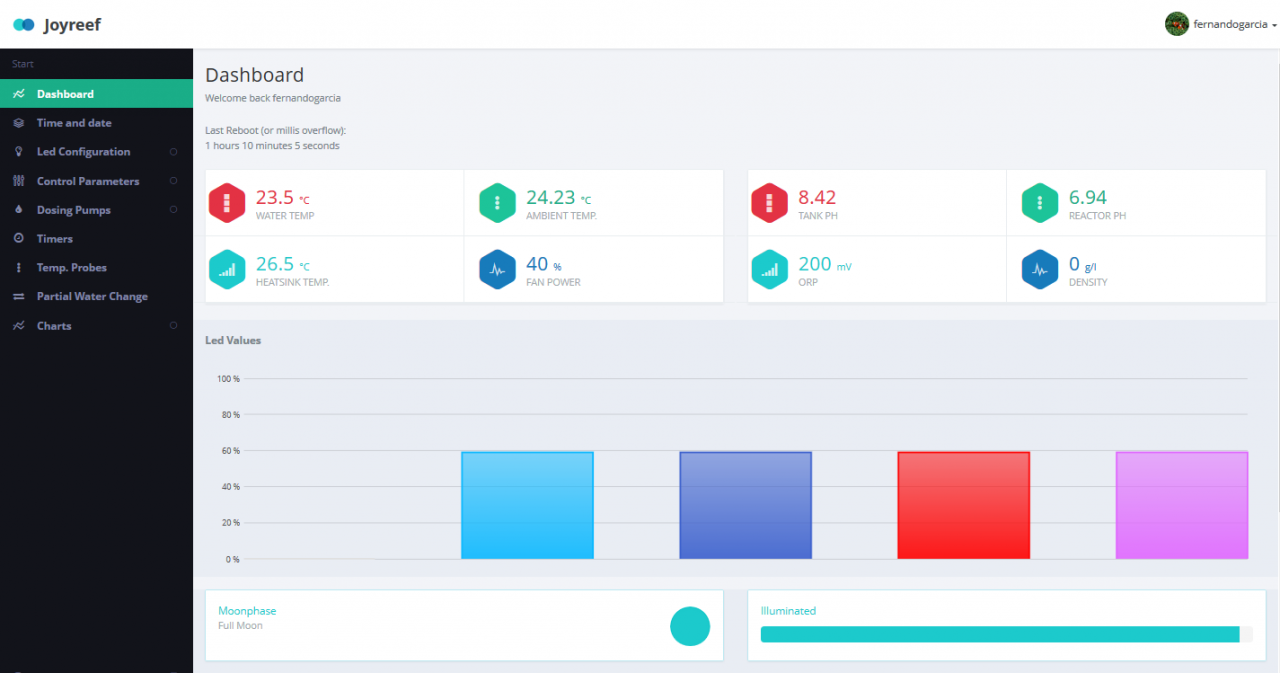Click the Joyreef logo in header
Screen dimensions: 1280x673
(57, 24)
